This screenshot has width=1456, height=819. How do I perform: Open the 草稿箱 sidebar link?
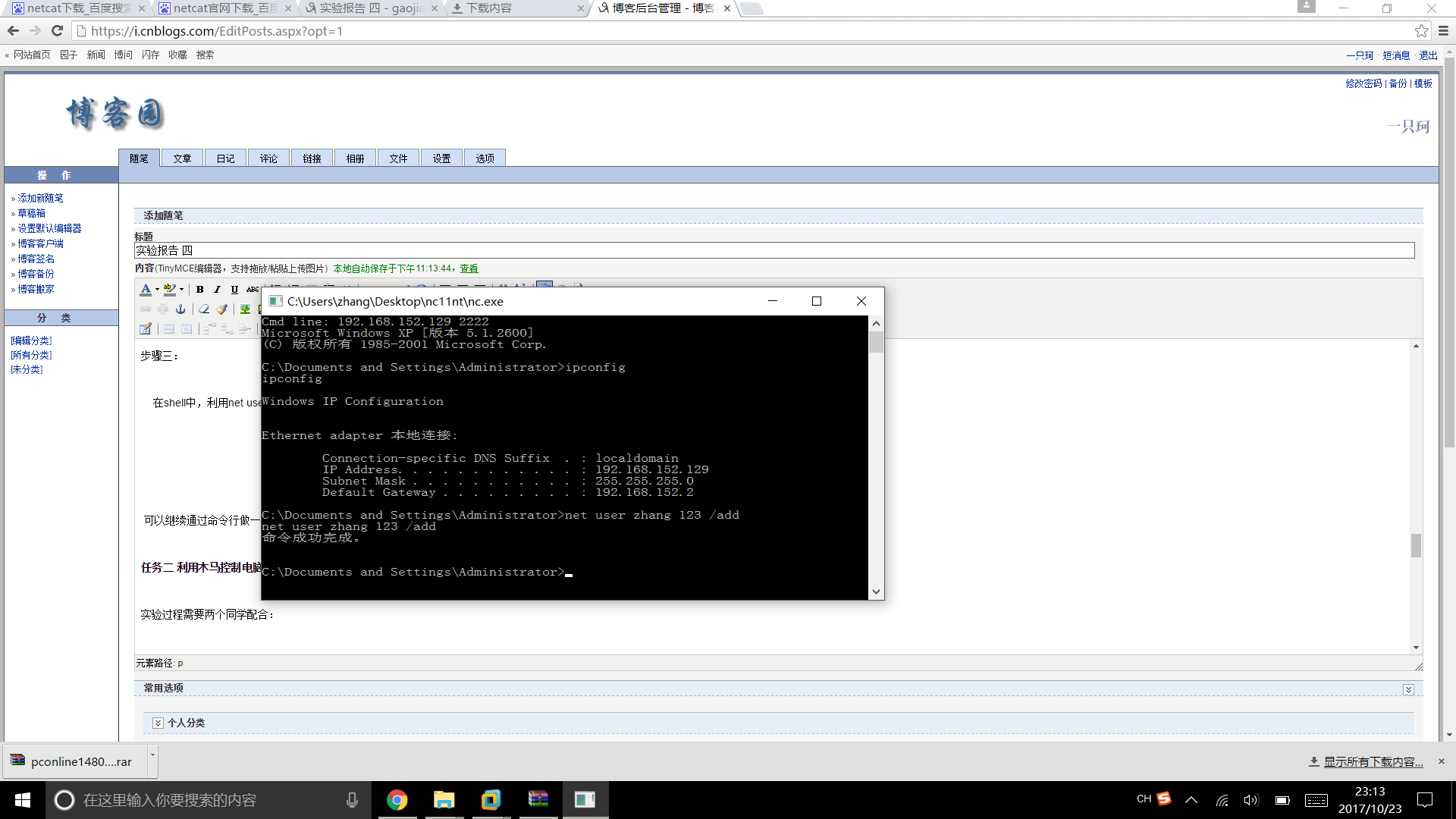(x=31, y=213)
